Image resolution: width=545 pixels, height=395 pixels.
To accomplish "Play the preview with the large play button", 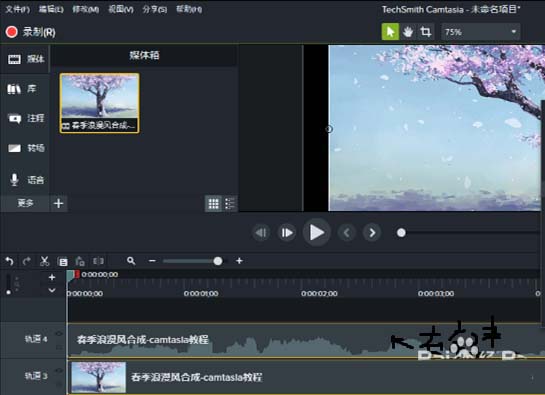I will click(x=316, y=233).
